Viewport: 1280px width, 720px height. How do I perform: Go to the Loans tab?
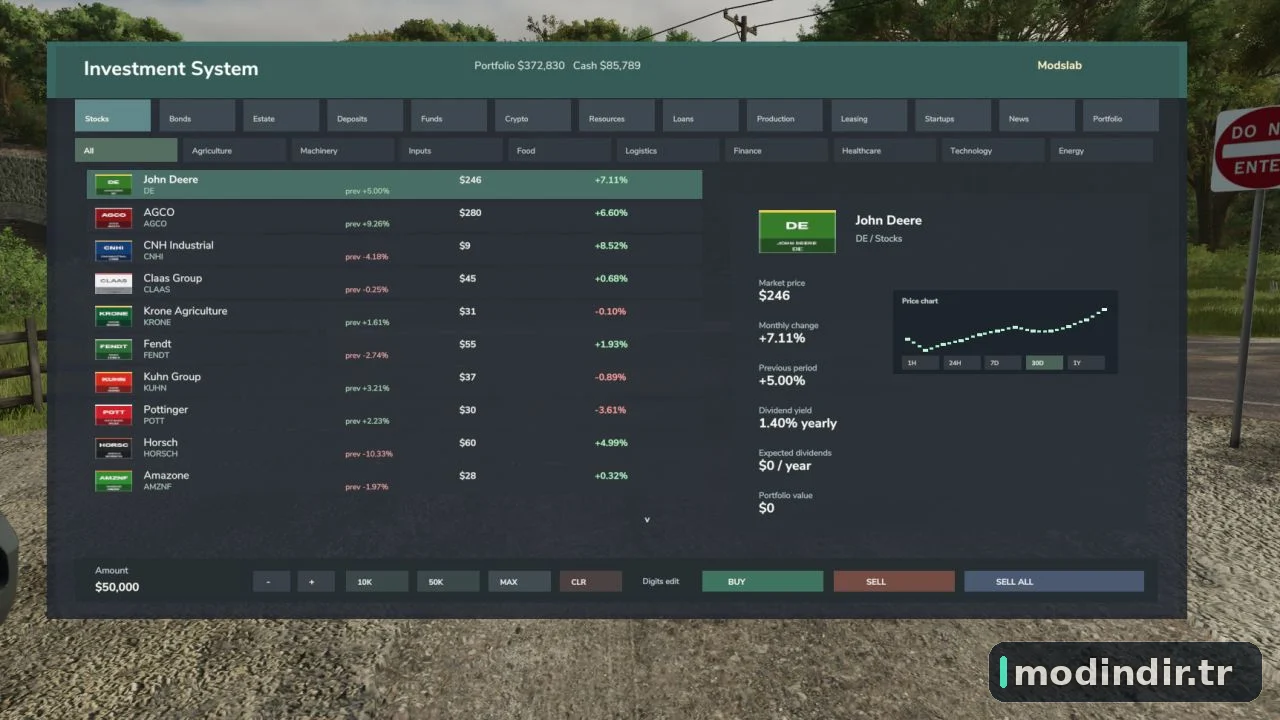(701, 116)
